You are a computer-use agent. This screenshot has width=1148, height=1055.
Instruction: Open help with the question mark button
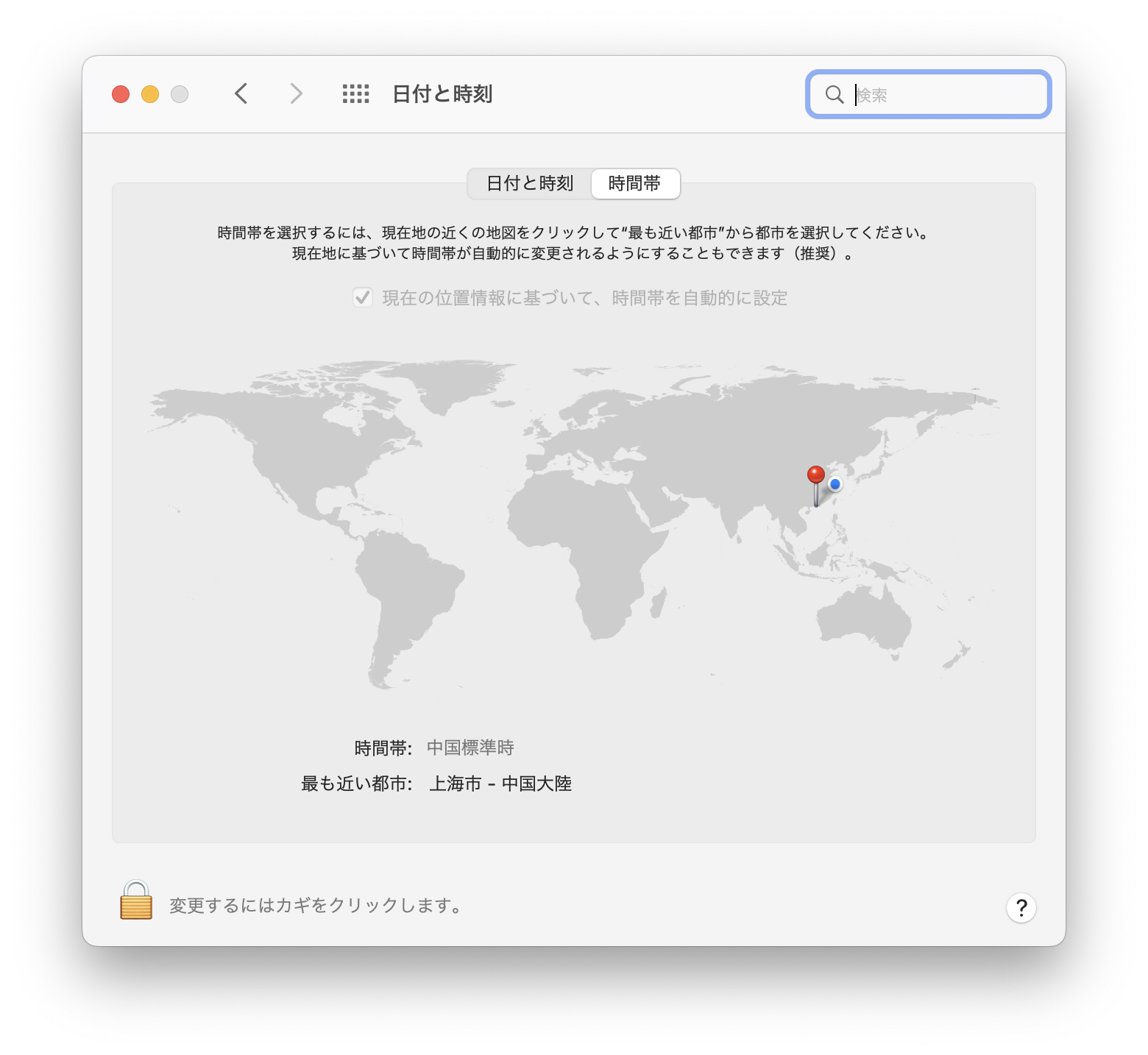pos(1021,908)
